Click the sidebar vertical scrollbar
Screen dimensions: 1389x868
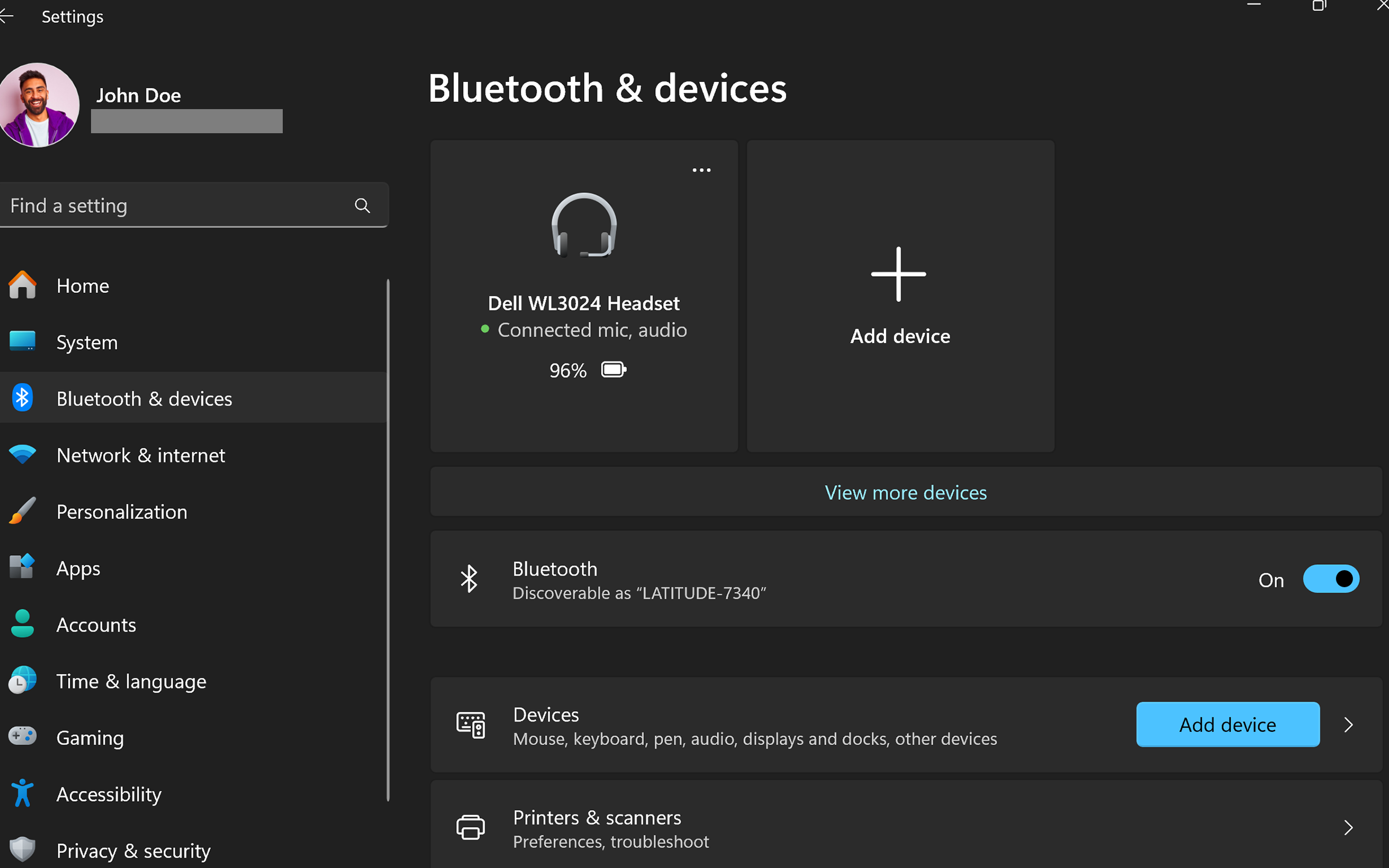[x=388, y=540]
